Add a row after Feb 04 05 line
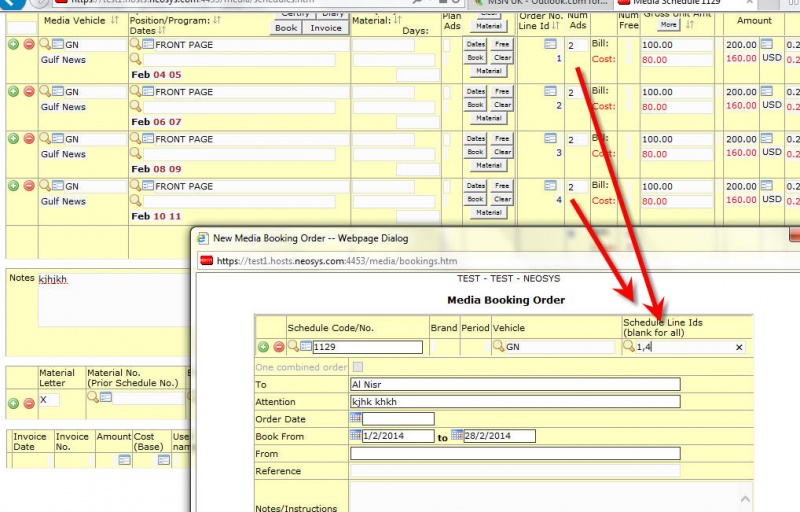 coord(14,44)
